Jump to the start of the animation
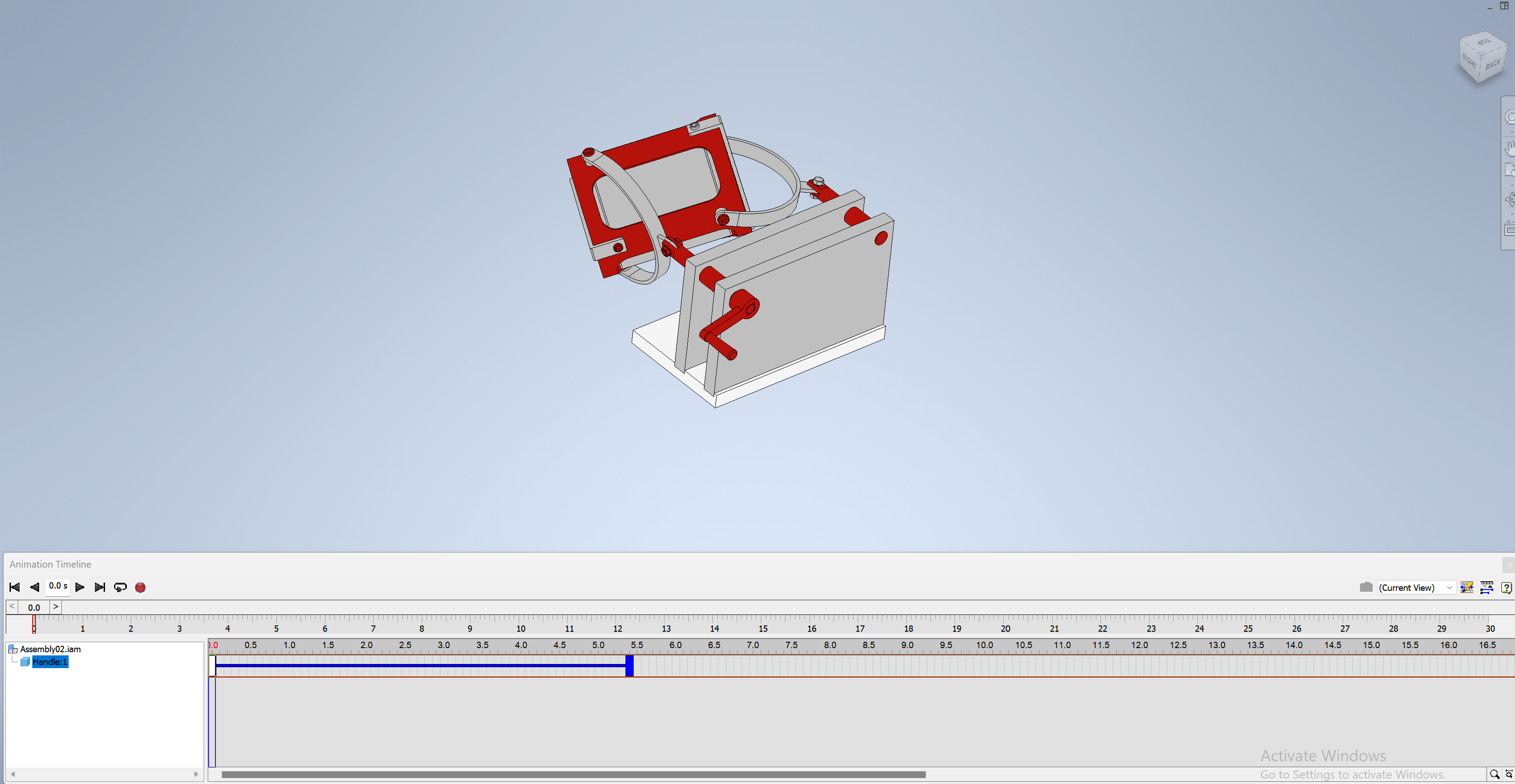Viewport: 1515px width, 784px height. [15, 587]
